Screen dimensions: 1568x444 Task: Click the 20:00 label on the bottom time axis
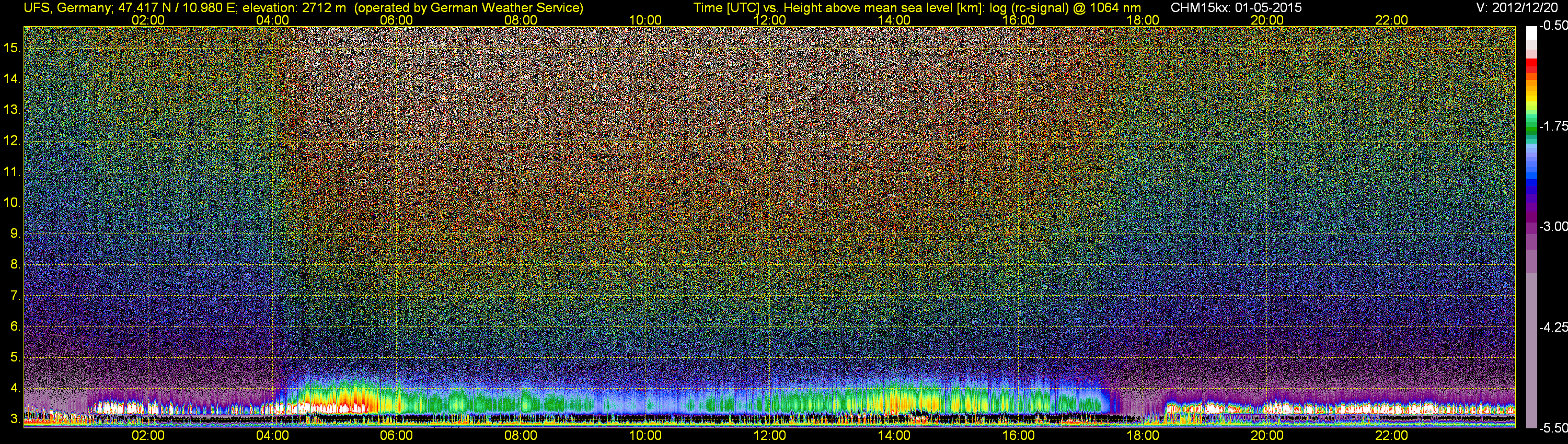[1267, 436]
